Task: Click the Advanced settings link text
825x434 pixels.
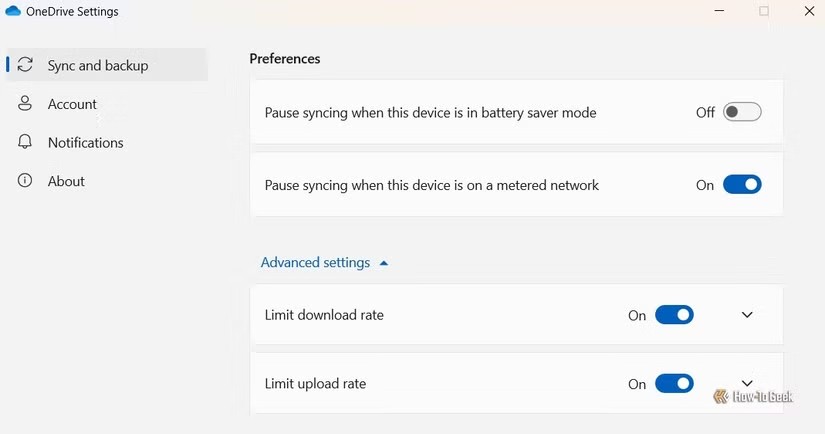Action: click(315, 262)
